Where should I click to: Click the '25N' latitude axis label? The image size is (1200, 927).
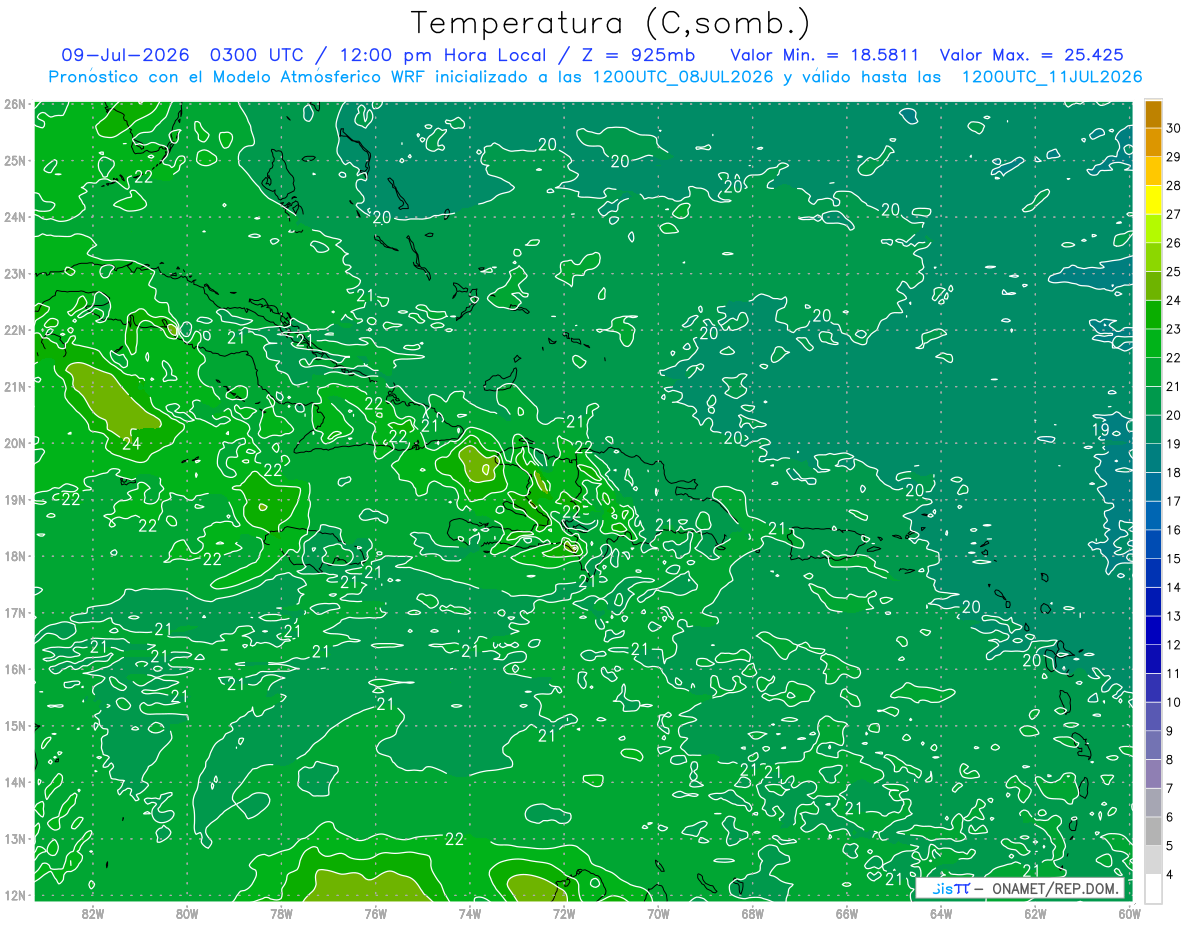15,160
